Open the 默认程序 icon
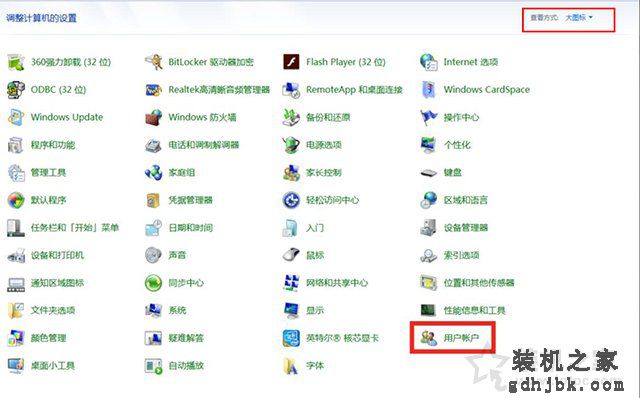 pos(16,200)
